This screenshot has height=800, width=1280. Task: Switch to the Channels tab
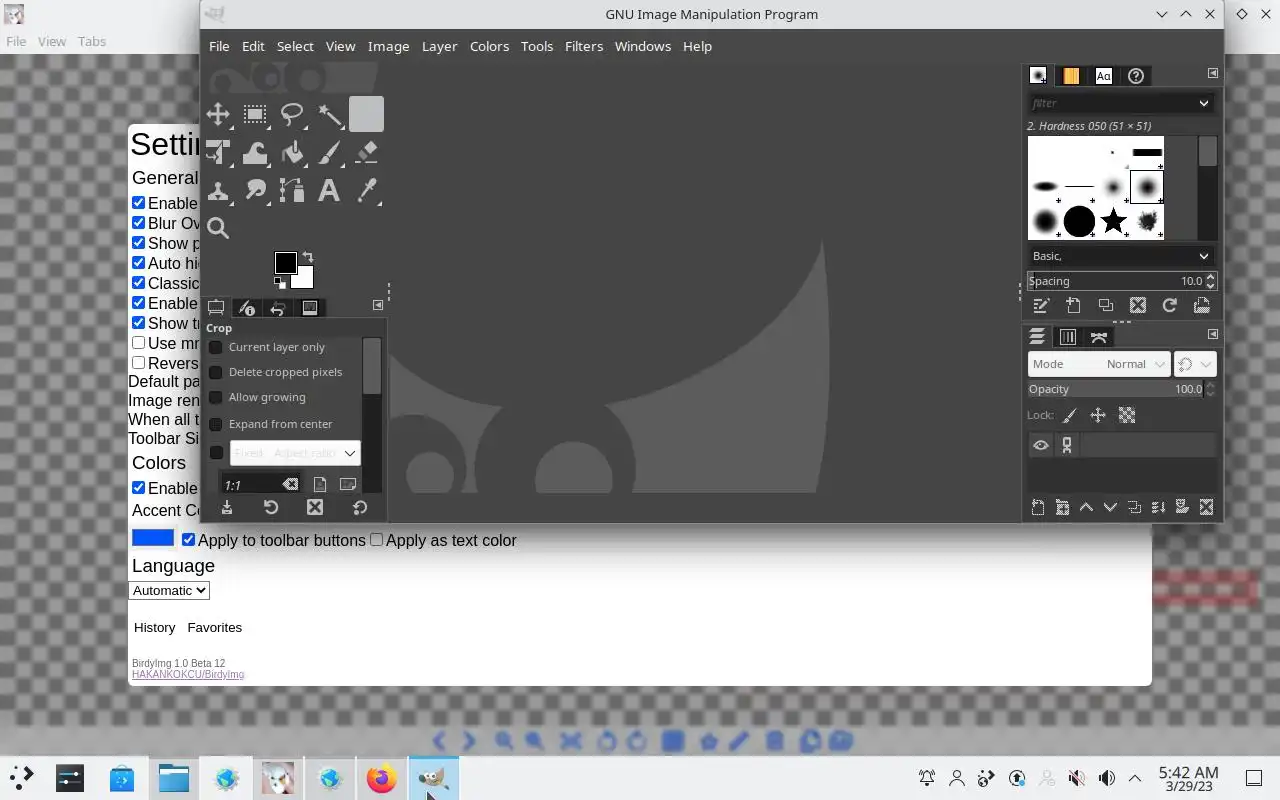pyautogui.click(x=1068, y=337)
